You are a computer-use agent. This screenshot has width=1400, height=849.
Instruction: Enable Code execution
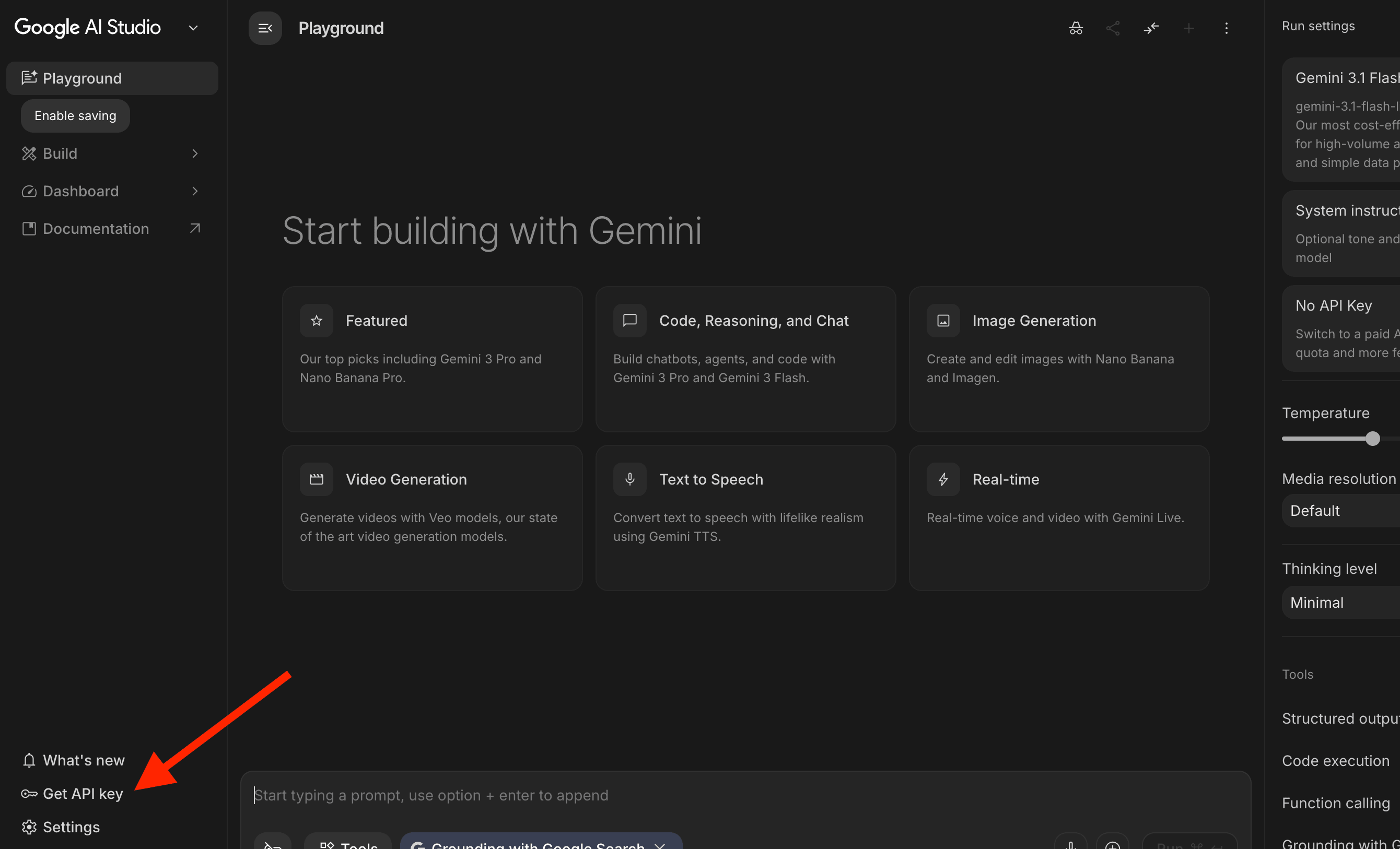[1336, 761]
